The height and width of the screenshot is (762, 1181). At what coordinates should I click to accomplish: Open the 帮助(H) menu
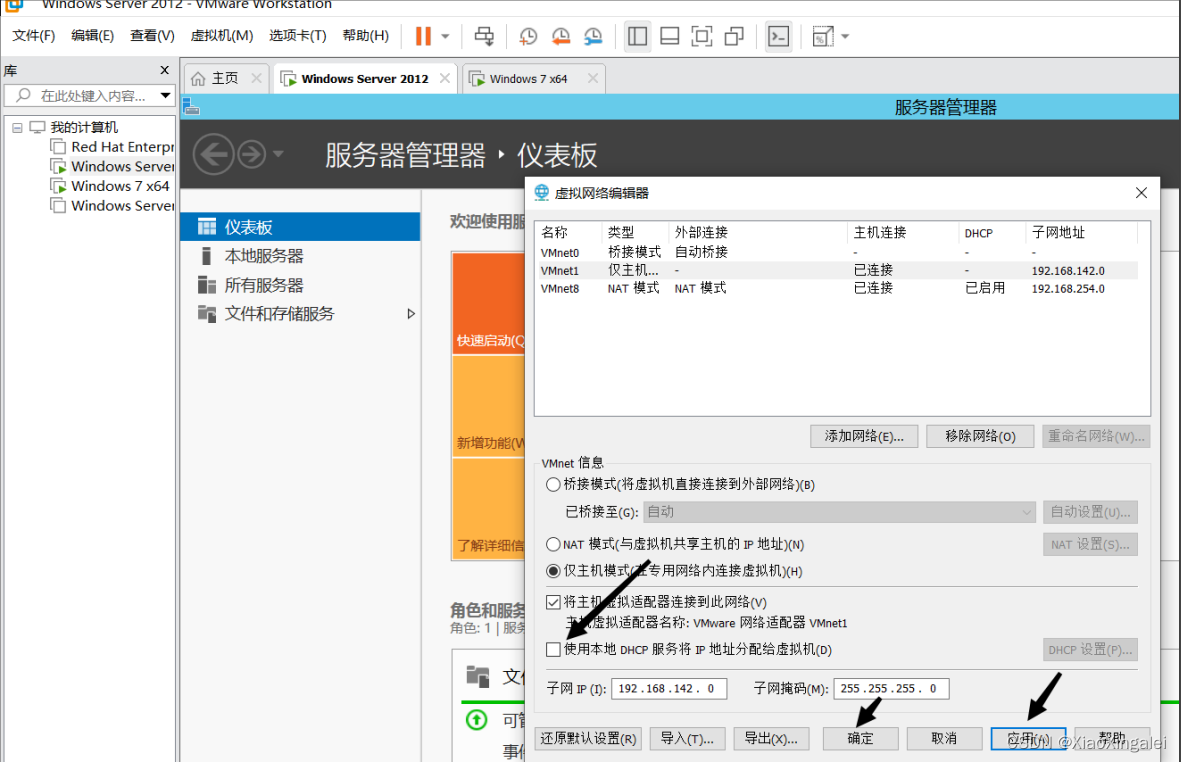(x=365, y=35)
